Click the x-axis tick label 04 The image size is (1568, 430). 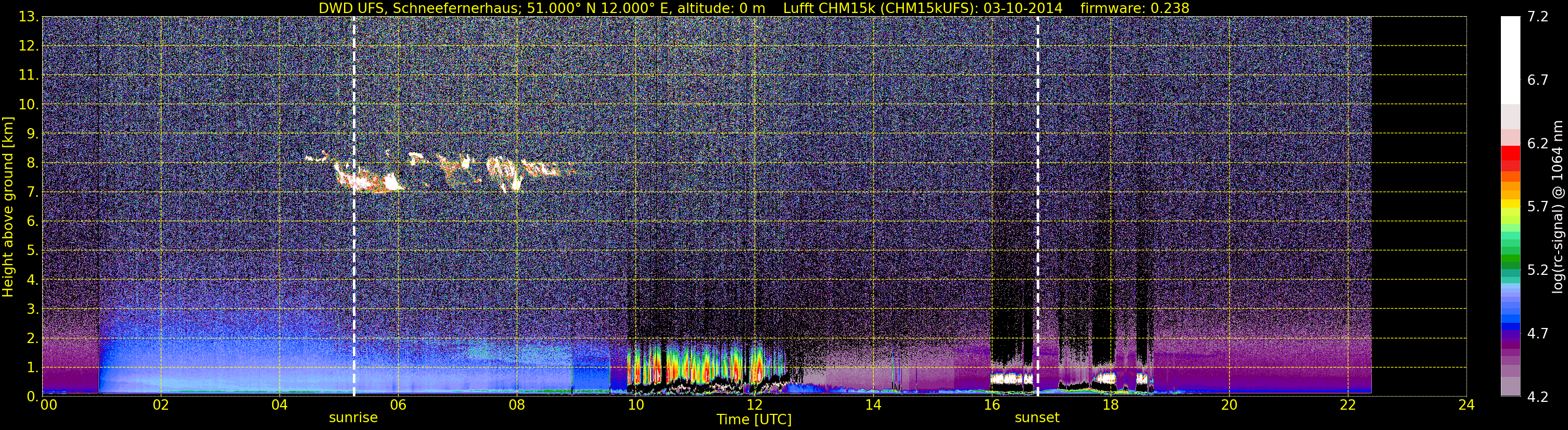pos(279,405)
